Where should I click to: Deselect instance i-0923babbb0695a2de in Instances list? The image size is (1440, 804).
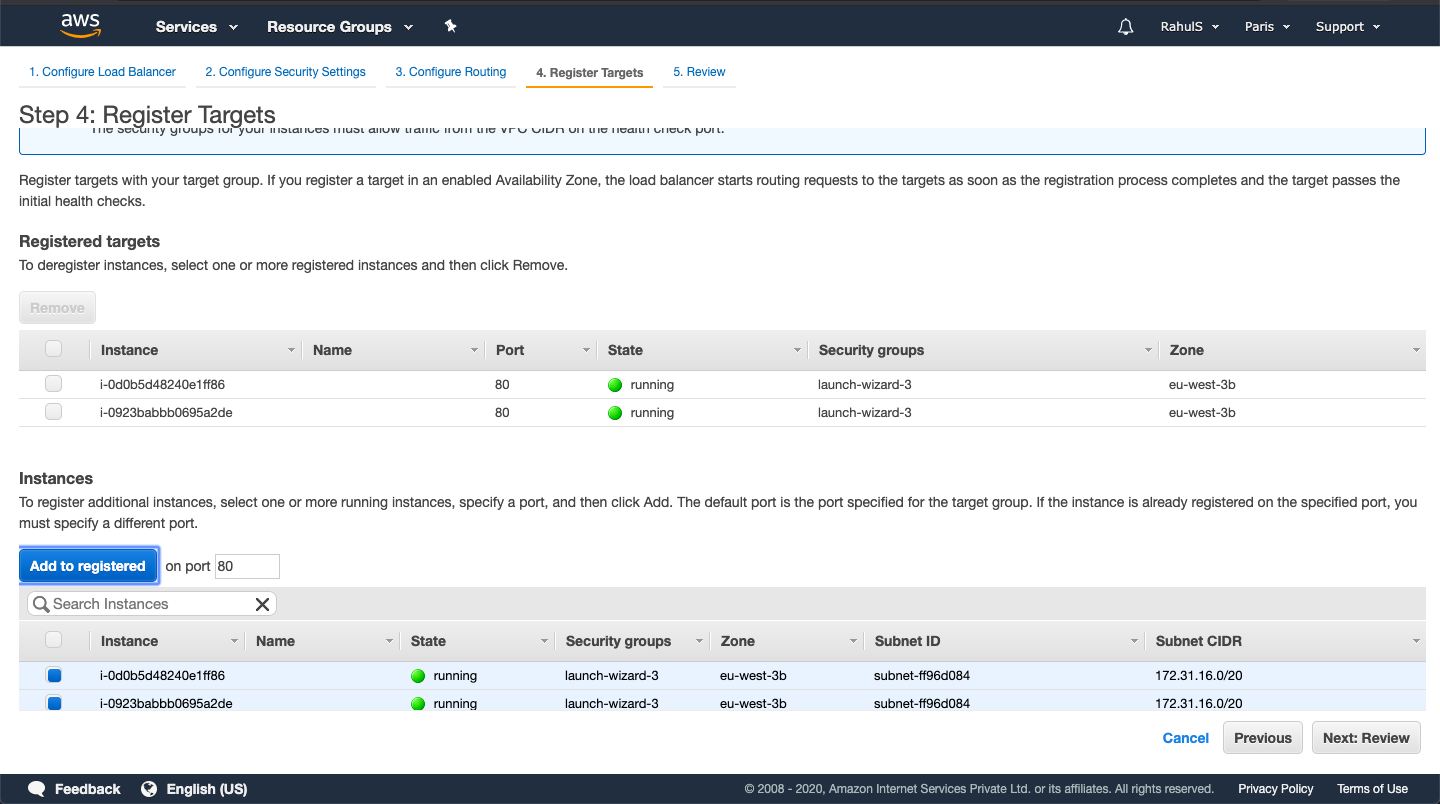tap(54, 703)
